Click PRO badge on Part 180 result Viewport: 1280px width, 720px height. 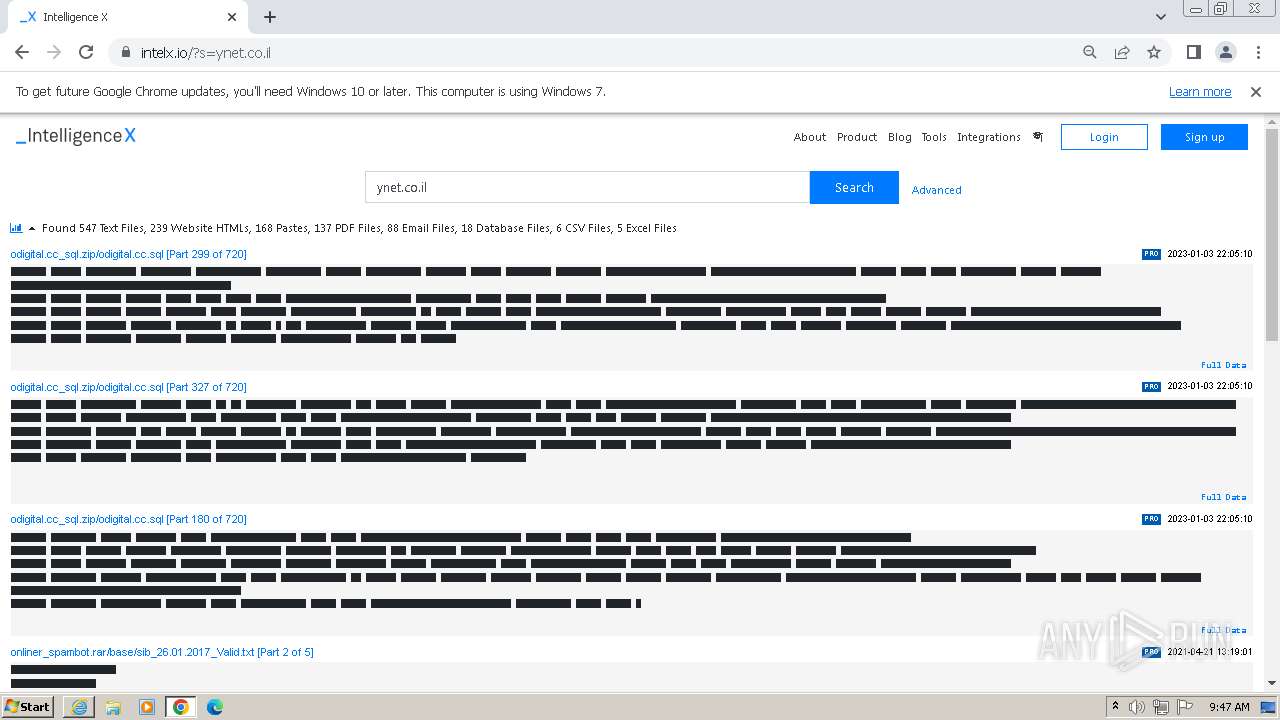[x=1151, y=519]
